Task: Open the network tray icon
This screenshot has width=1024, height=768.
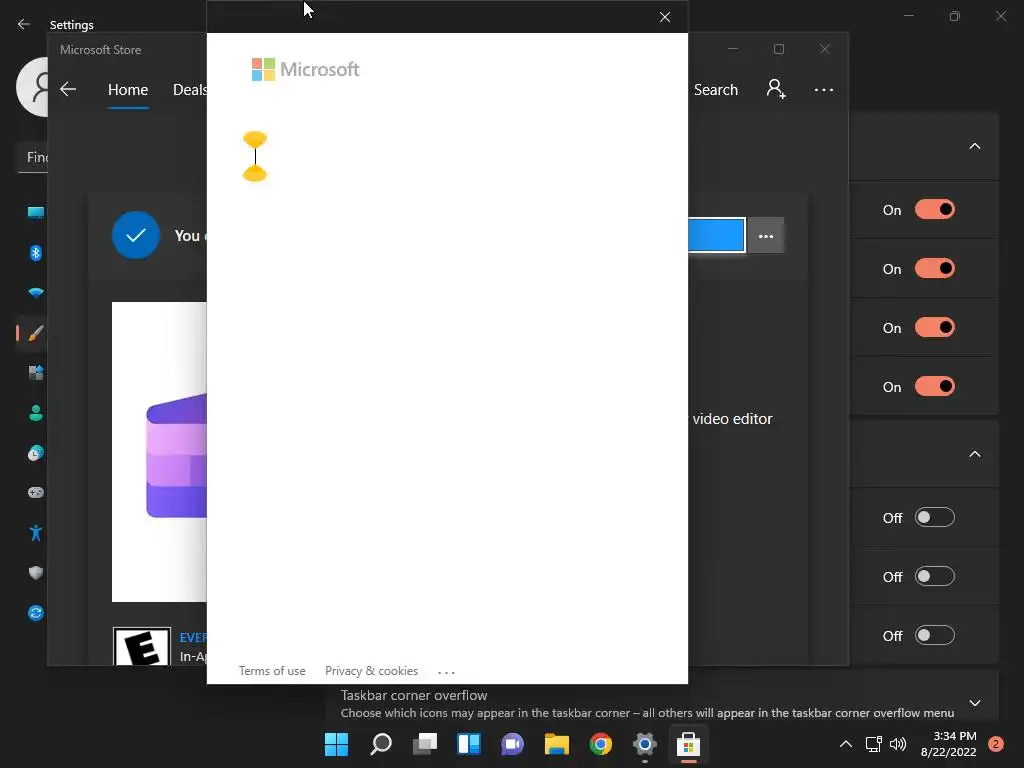Action: coord(873,744)
